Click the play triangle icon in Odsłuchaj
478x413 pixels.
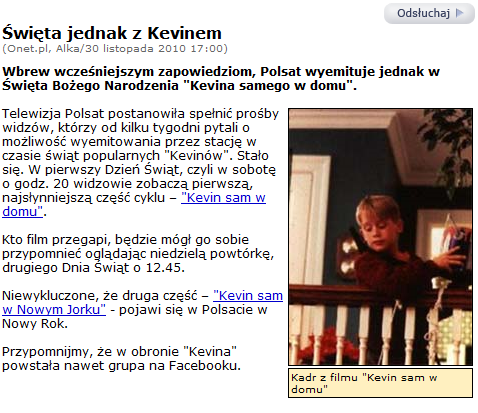(x=460, y=13)
